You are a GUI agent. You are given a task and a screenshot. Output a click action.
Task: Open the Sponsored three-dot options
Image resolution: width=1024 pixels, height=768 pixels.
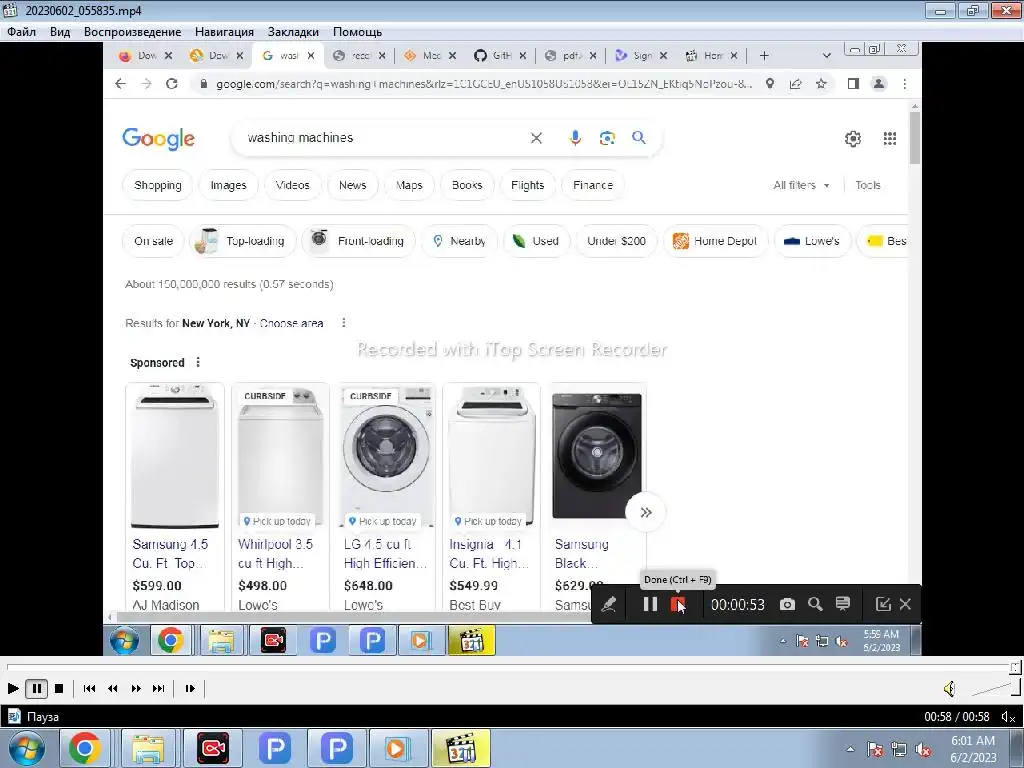198,362
